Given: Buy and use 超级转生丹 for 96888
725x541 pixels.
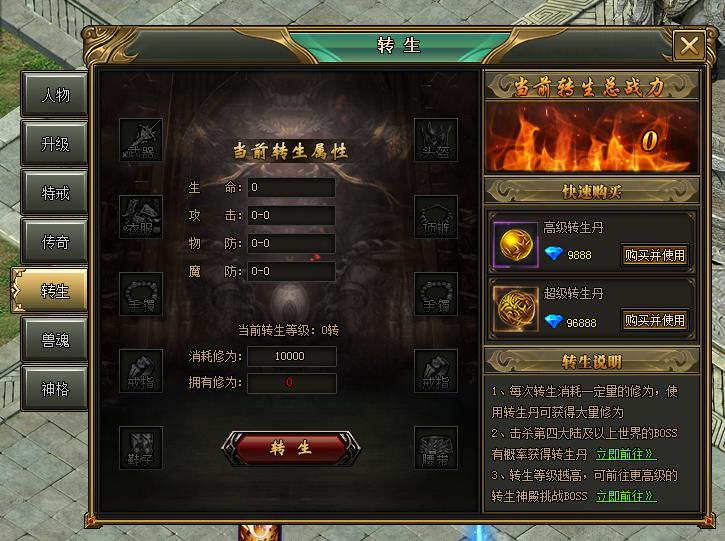Looking at the screenshot, I should coord(654,320).
